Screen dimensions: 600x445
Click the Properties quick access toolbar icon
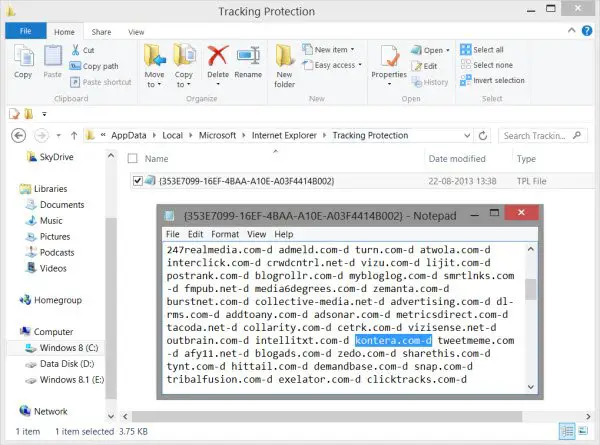click(15, 114)
